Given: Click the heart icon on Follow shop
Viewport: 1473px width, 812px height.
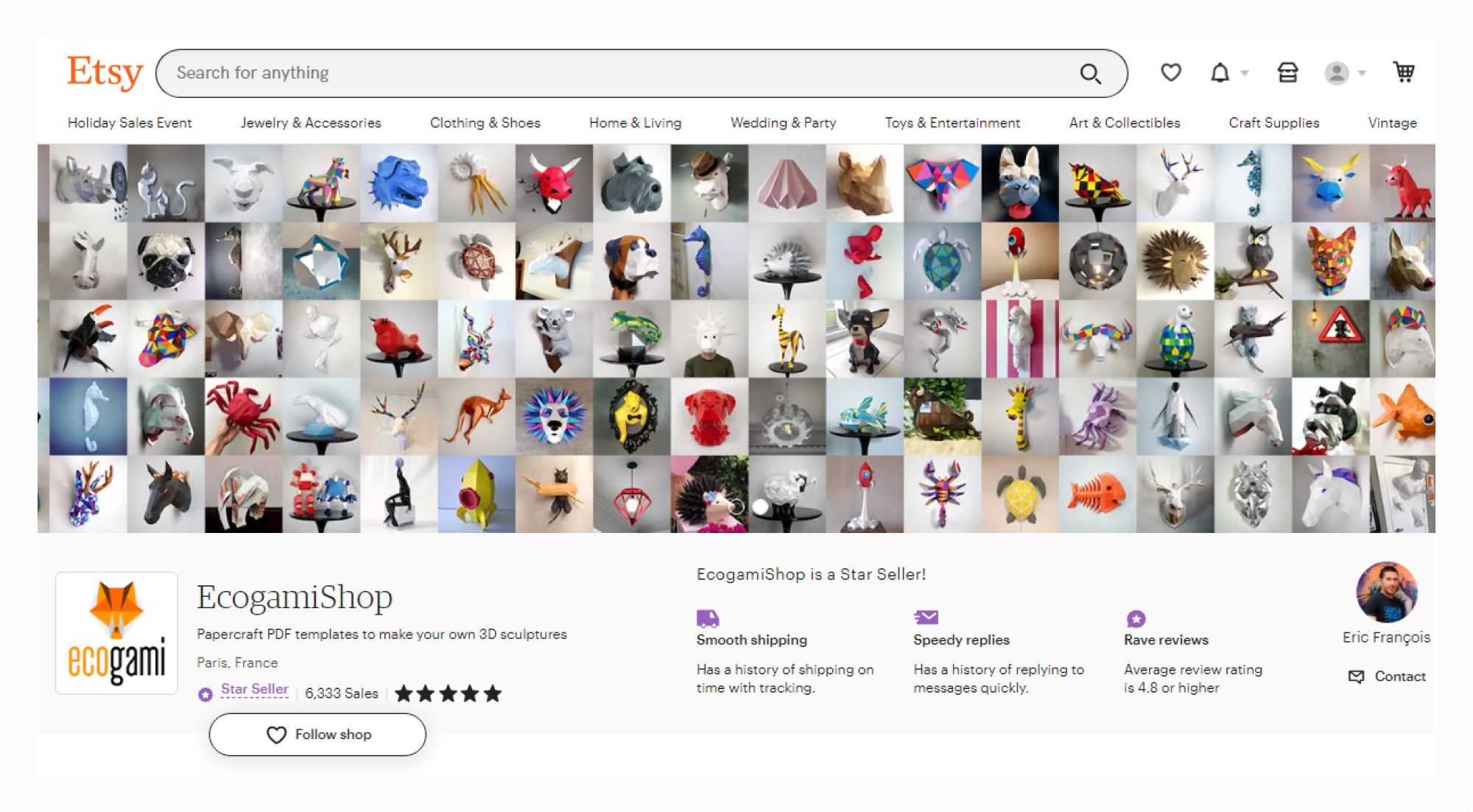Looking at the screenshot, I should pyautogui.click(x=276, y=735).
